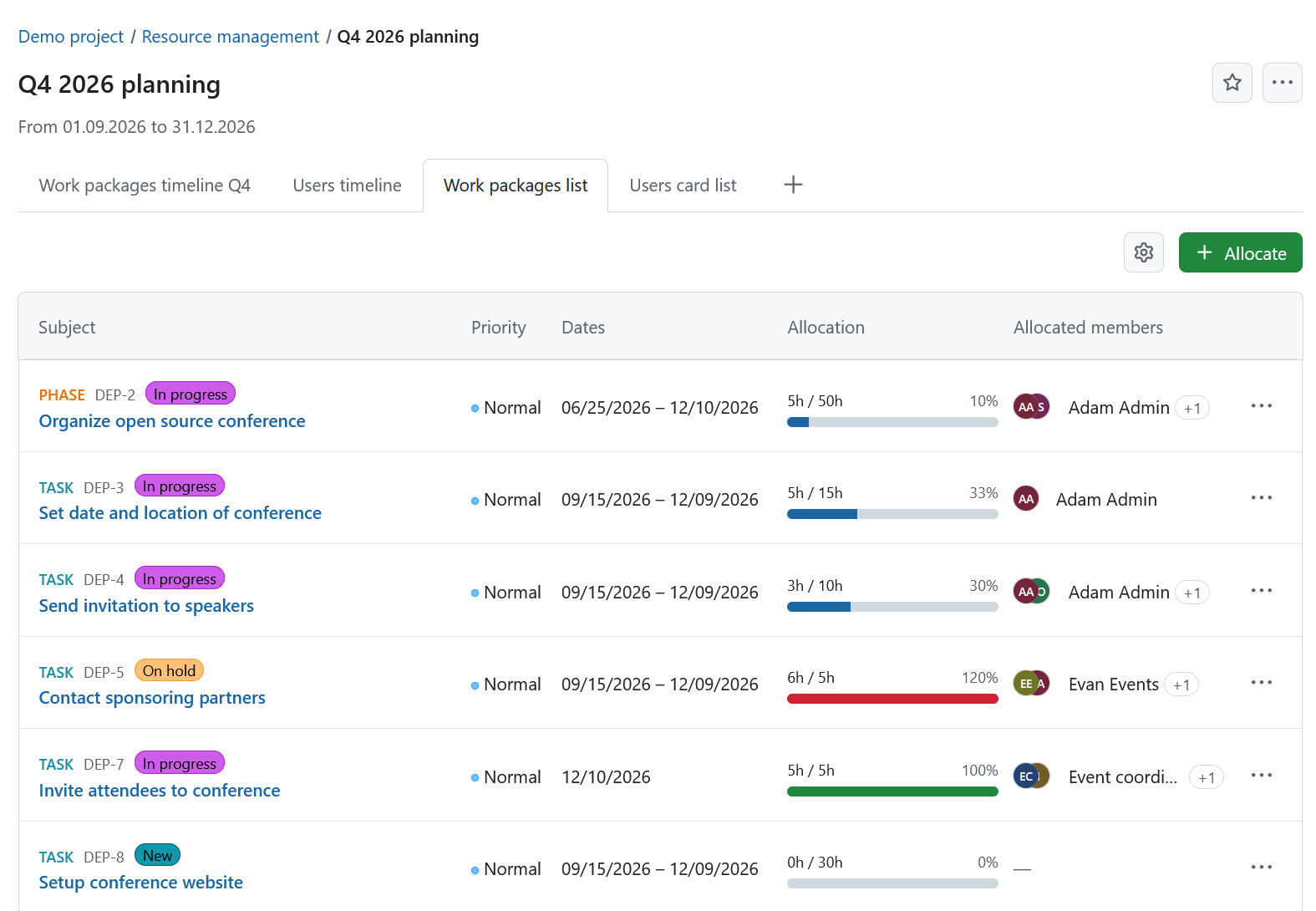This screenshot has width=1316, height=911.
Task: Expand +1 members next to Event coordinator
Action: (x=1207, y=777)
